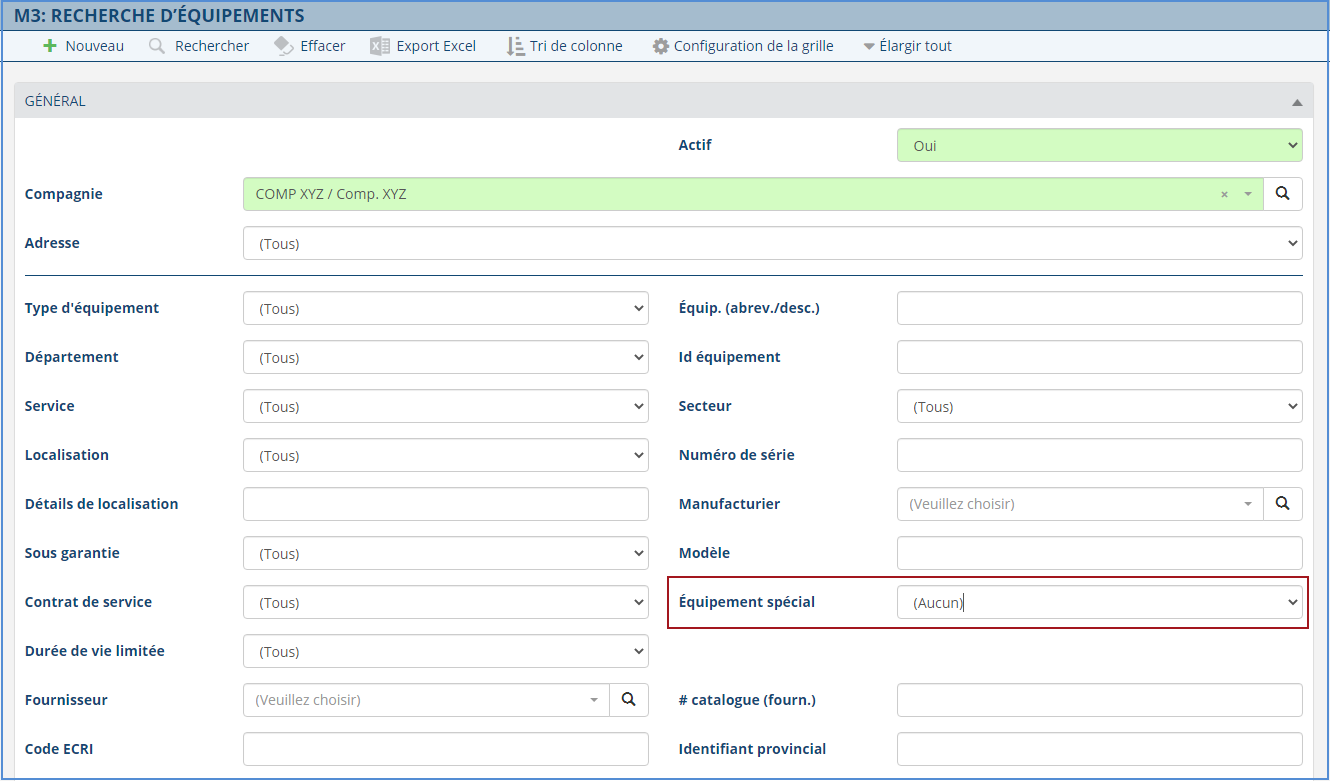The height and width of the screenshot is (781, 1330).
Task: Click the Compagnie field label
Action: point(64,194)
